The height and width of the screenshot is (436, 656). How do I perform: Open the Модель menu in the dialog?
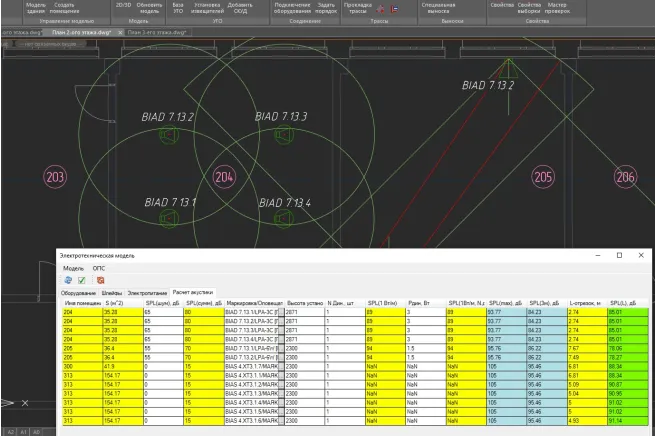tap(74, 268)
